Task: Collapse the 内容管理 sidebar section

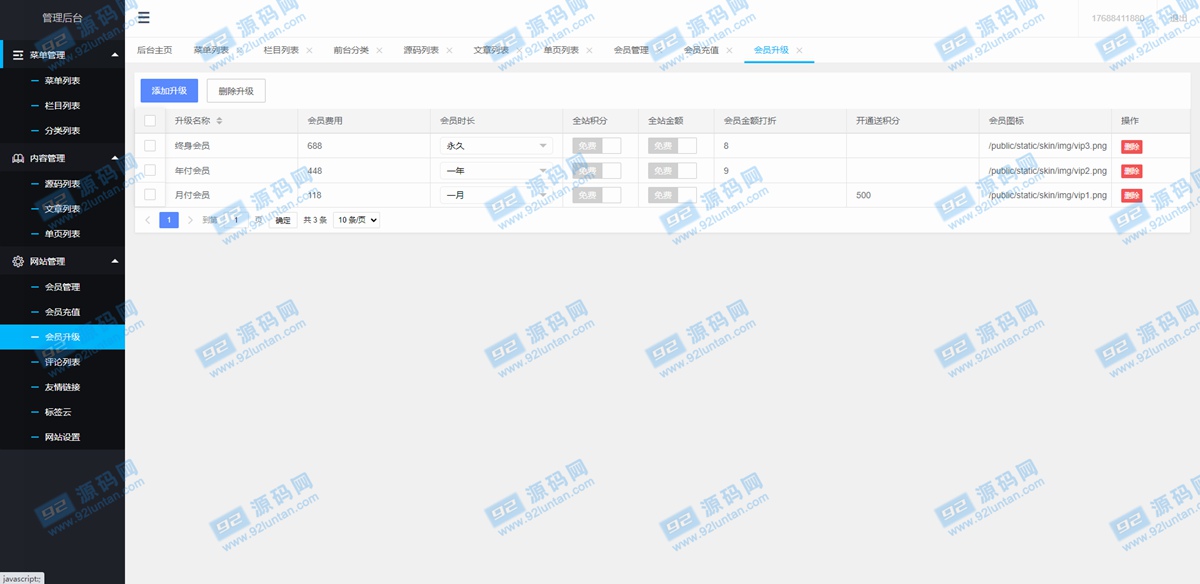Action: pos(62,158)
